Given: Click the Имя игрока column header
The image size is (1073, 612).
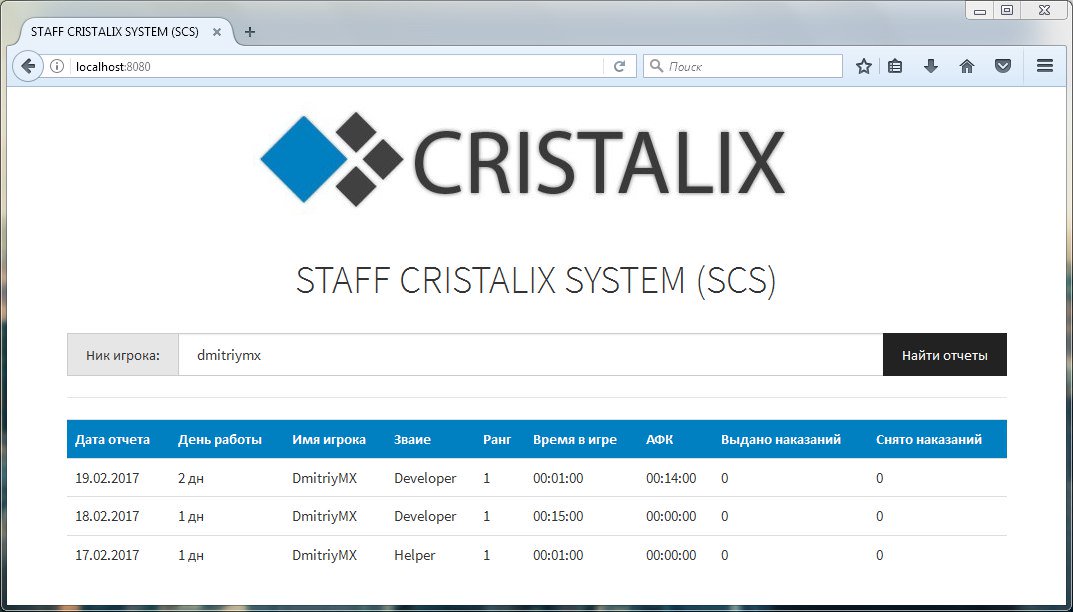Looking at the screenshot, I should point(328,439).
